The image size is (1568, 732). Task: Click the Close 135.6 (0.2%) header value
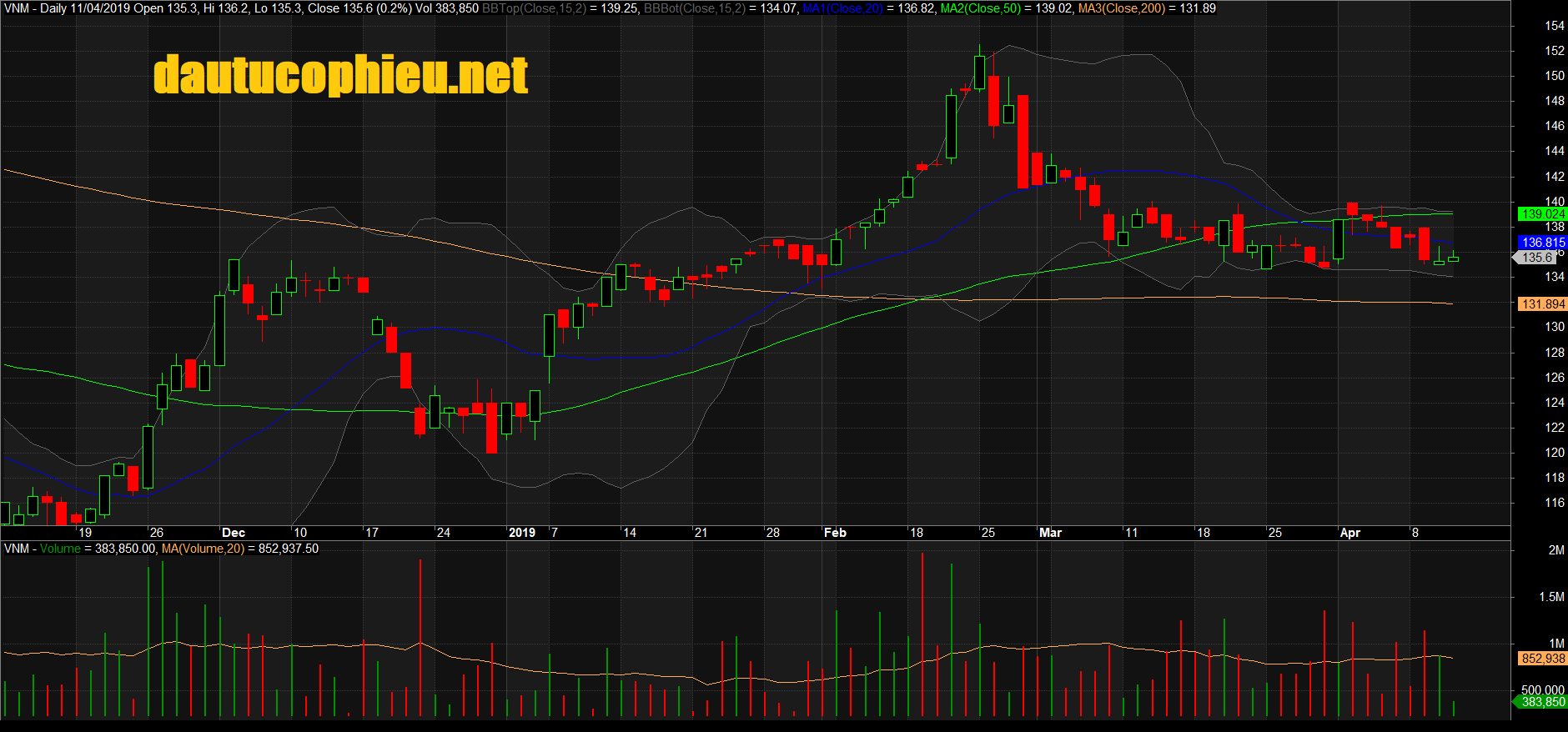360,8
